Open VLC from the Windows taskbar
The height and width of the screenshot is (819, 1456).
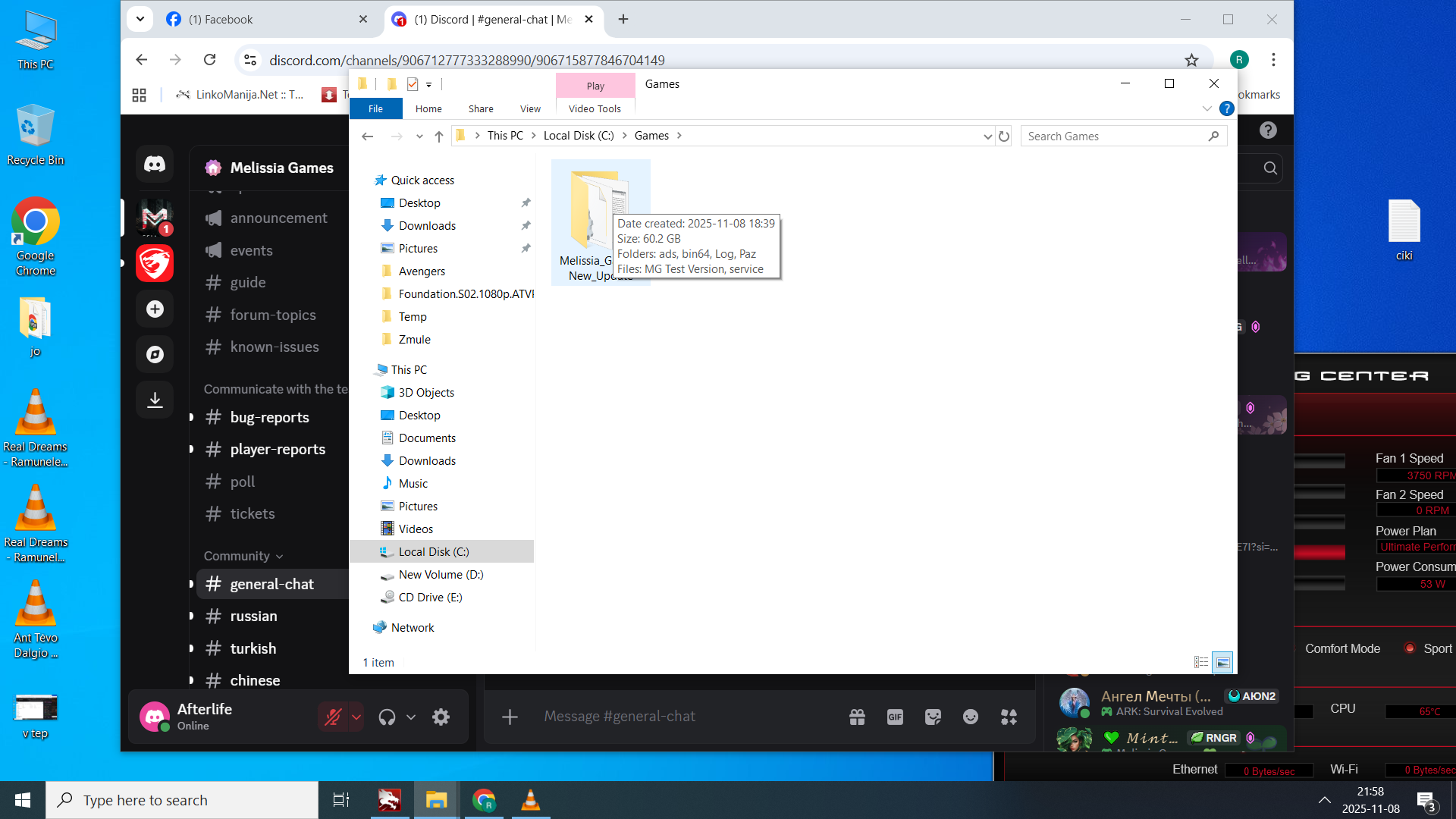point(530,800)
